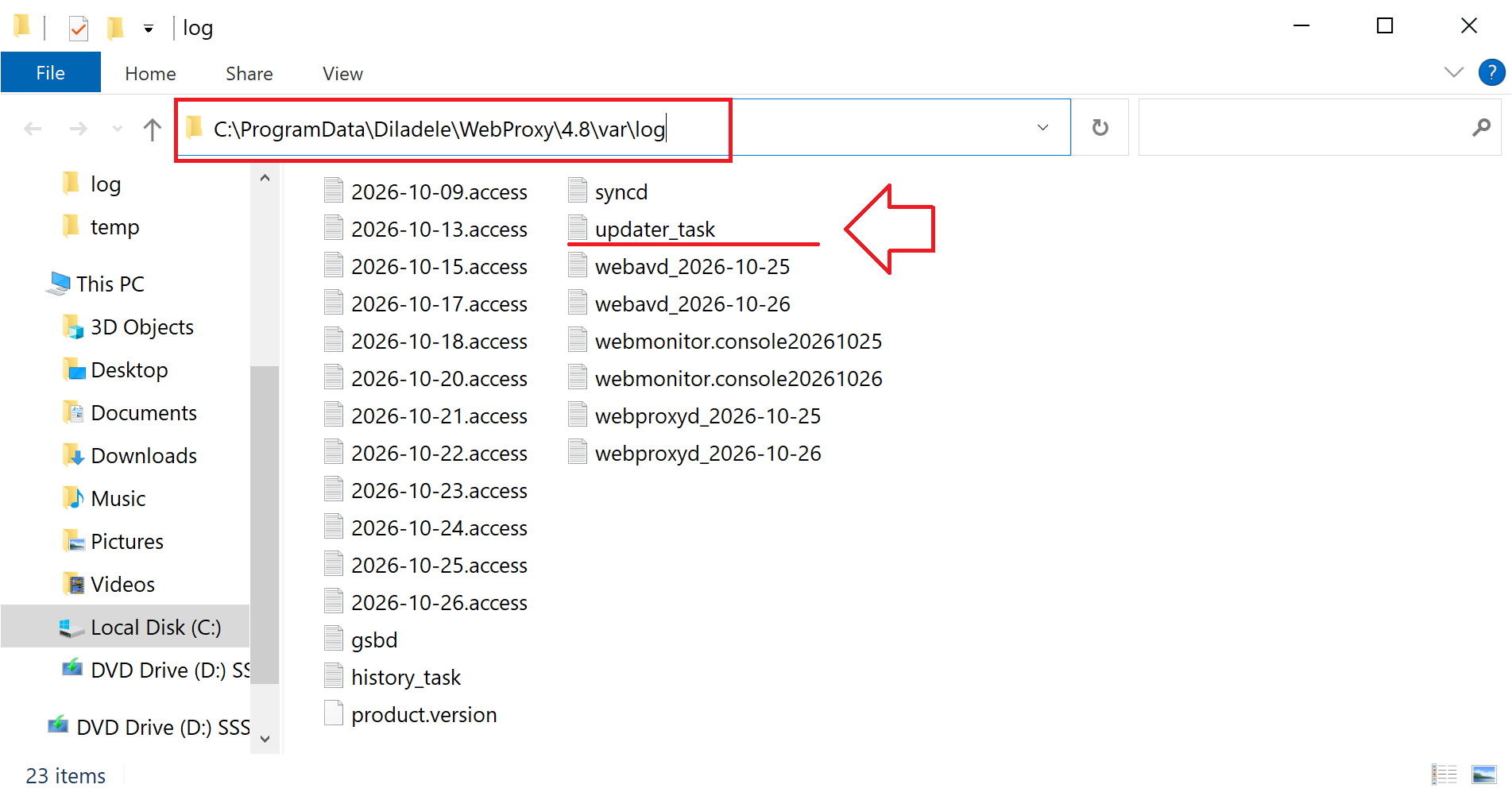Open the View ribbon tab
Screen dimensions: 1512x796
tap(342, 74)
